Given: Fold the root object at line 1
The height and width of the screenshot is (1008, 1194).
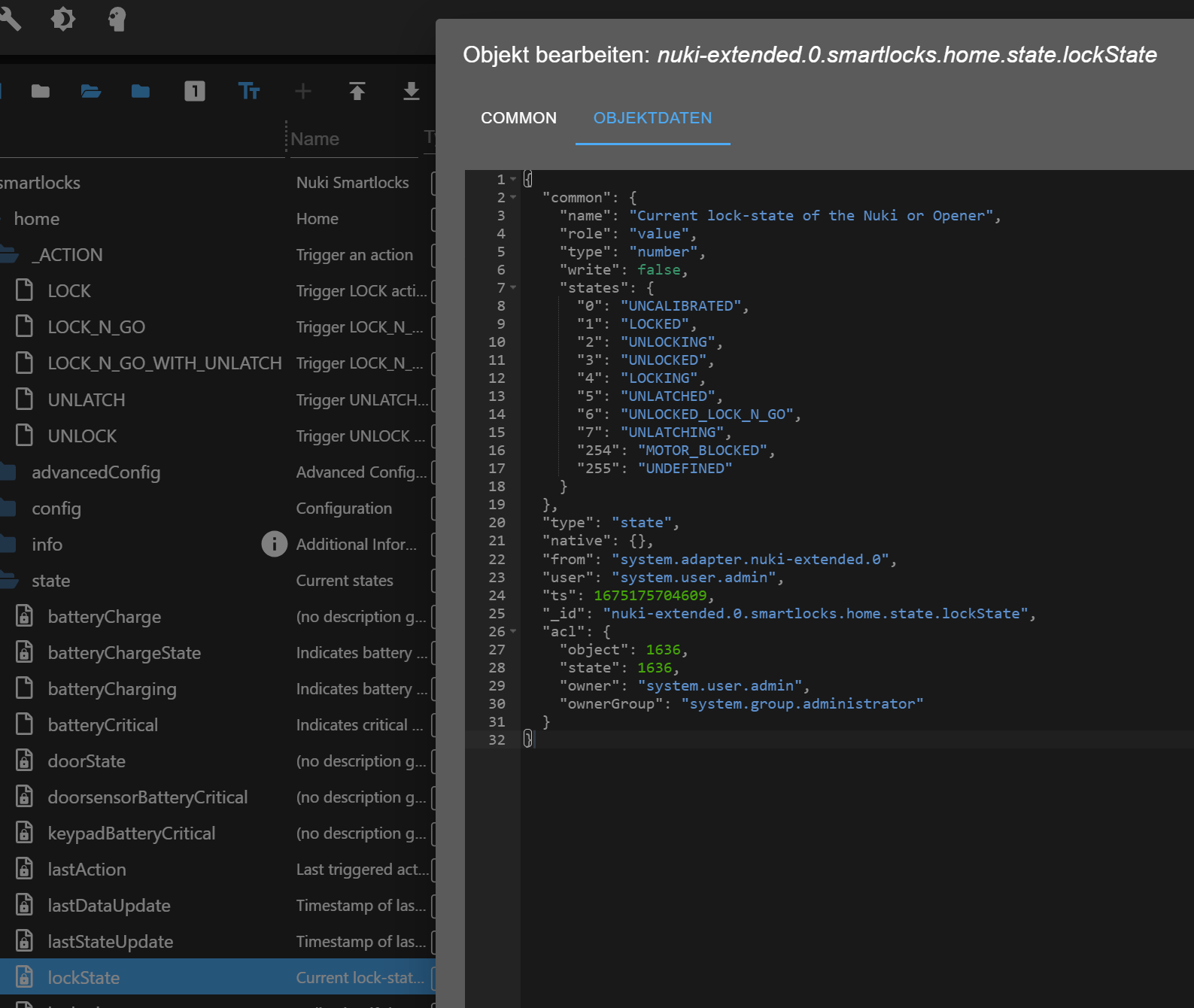Looking at the screenshot, I should [x=513, y=179].
